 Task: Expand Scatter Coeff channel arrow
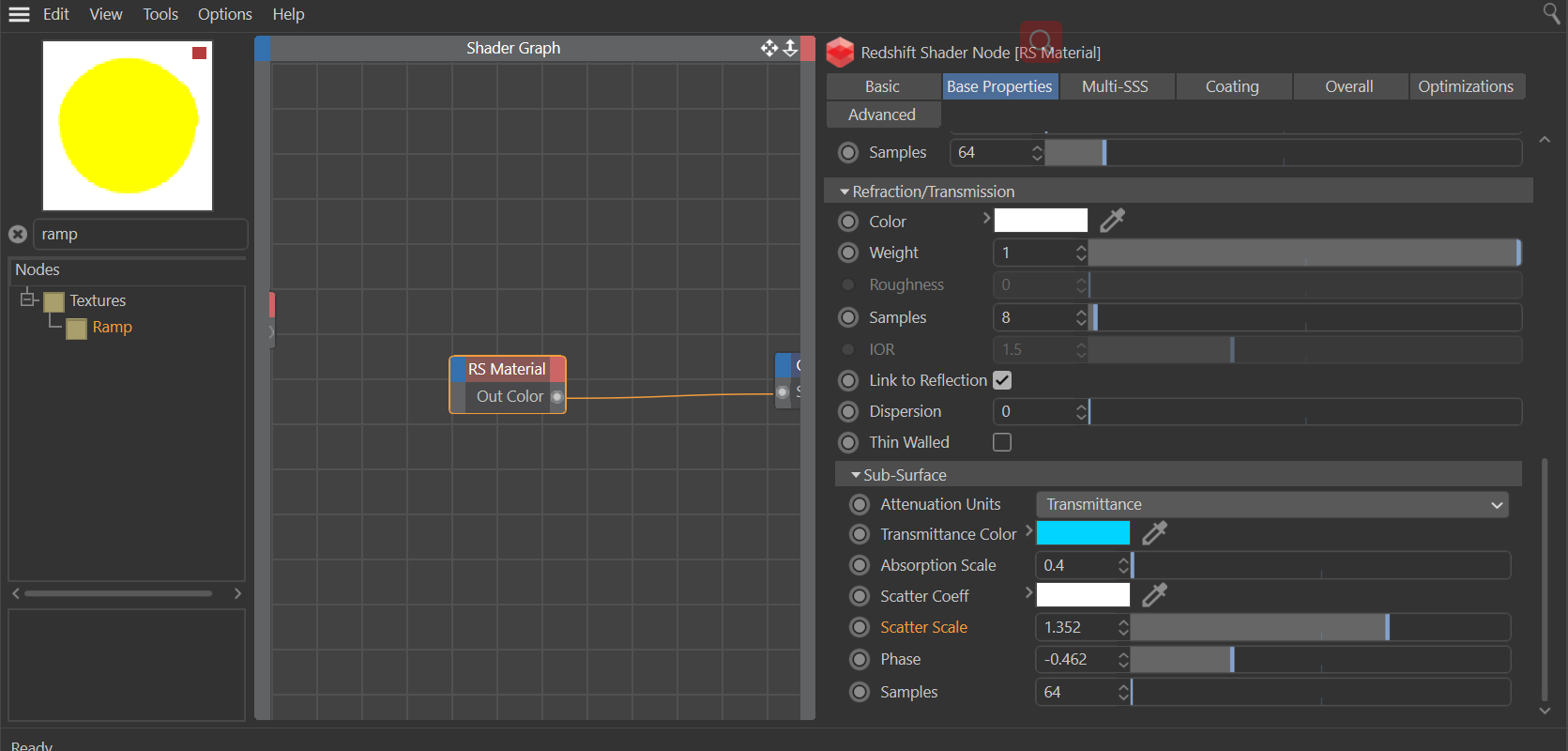point(1028,592)
